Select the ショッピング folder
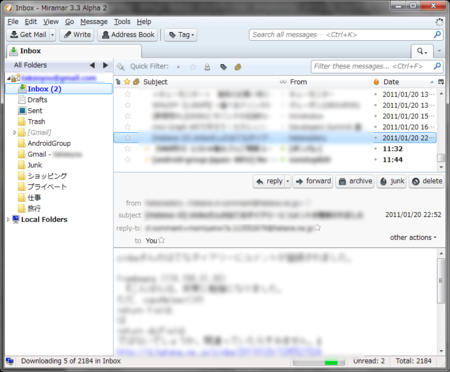The height and width of the screenshot is (372, 450). 47,176
